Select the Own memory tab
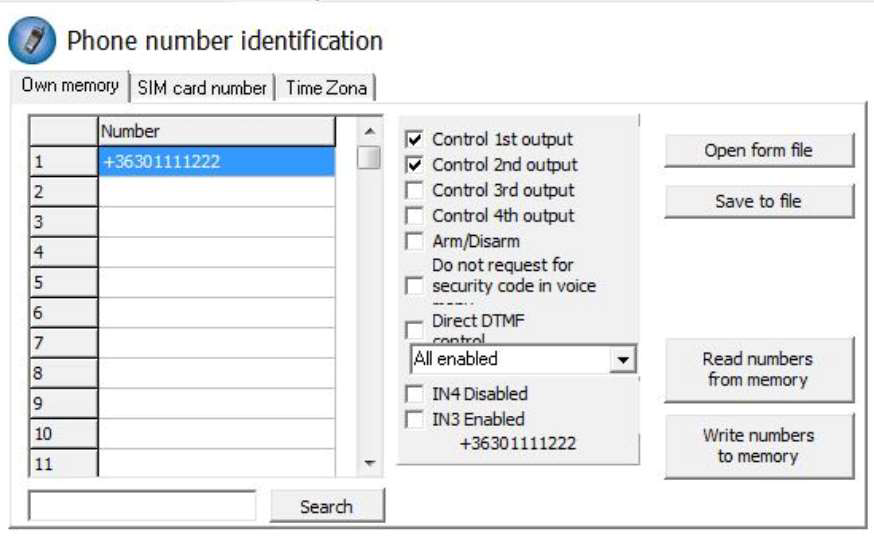The width and height of the screenshot is (874, 540). pos(70,86)
